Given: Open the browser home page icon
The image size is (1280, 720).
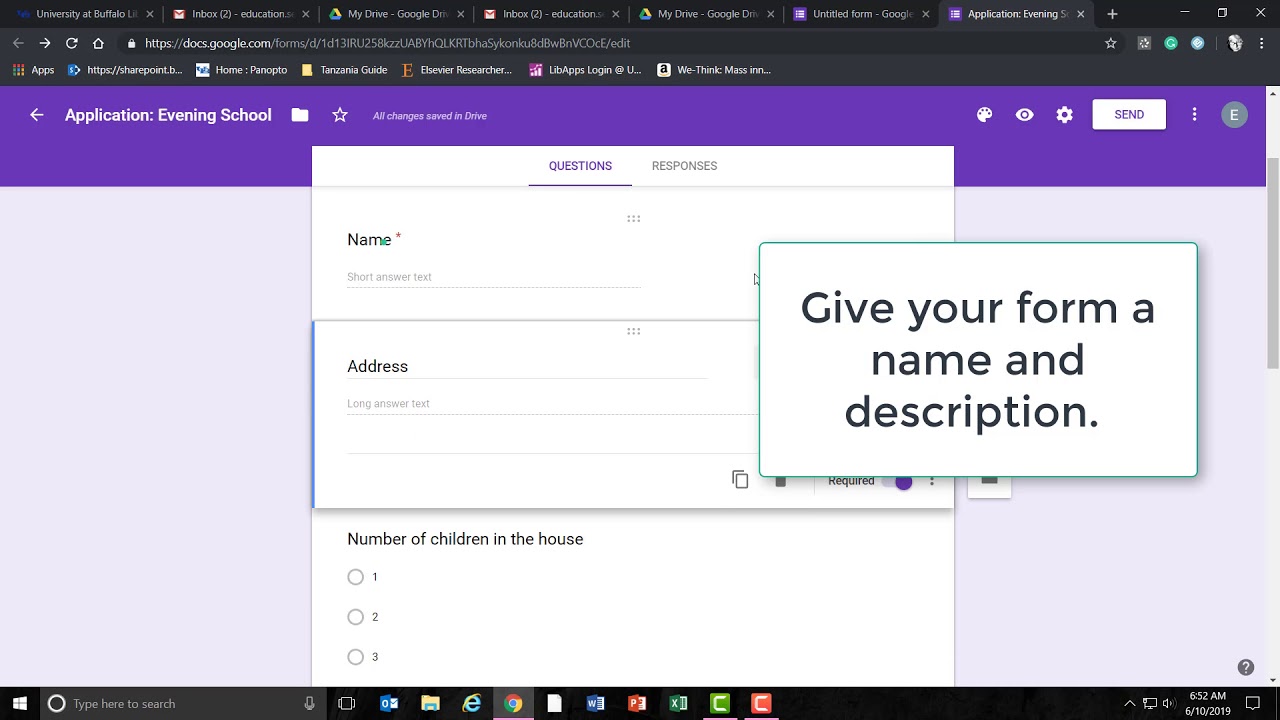Looking at the screenshot, I should (98, 43).
